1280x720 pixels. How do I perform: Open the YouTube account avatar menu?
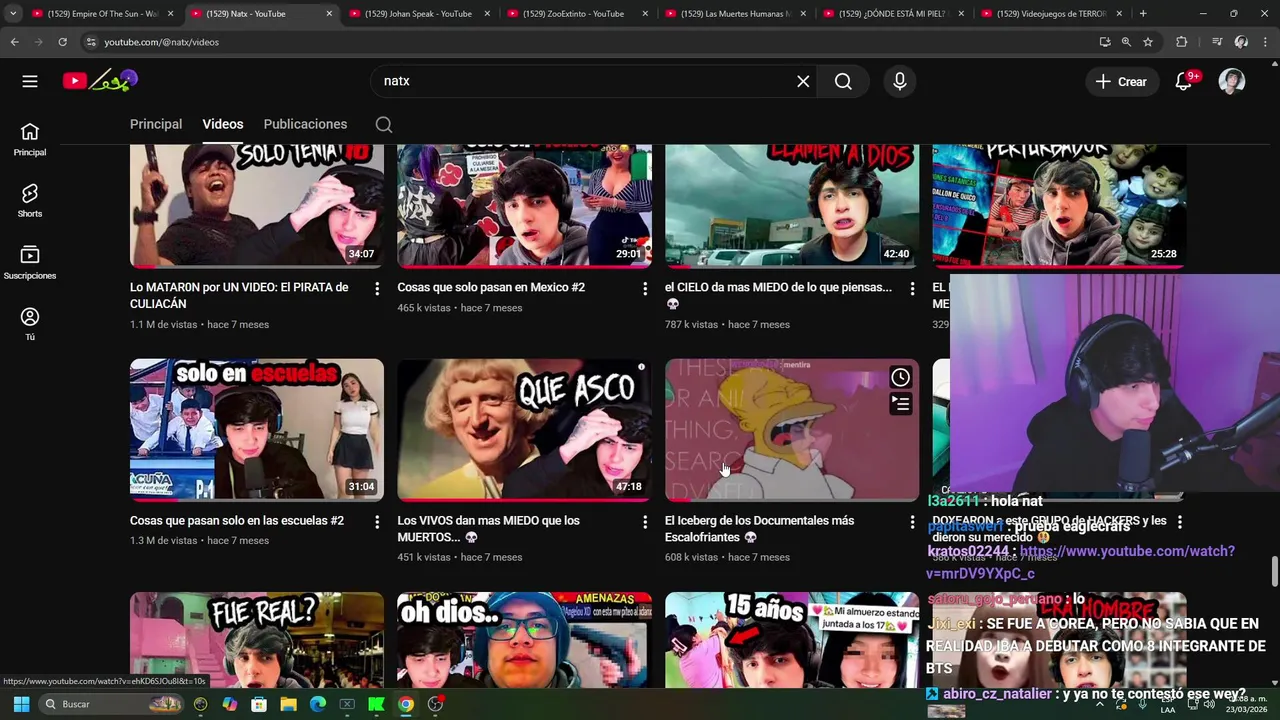point(1232,81)
